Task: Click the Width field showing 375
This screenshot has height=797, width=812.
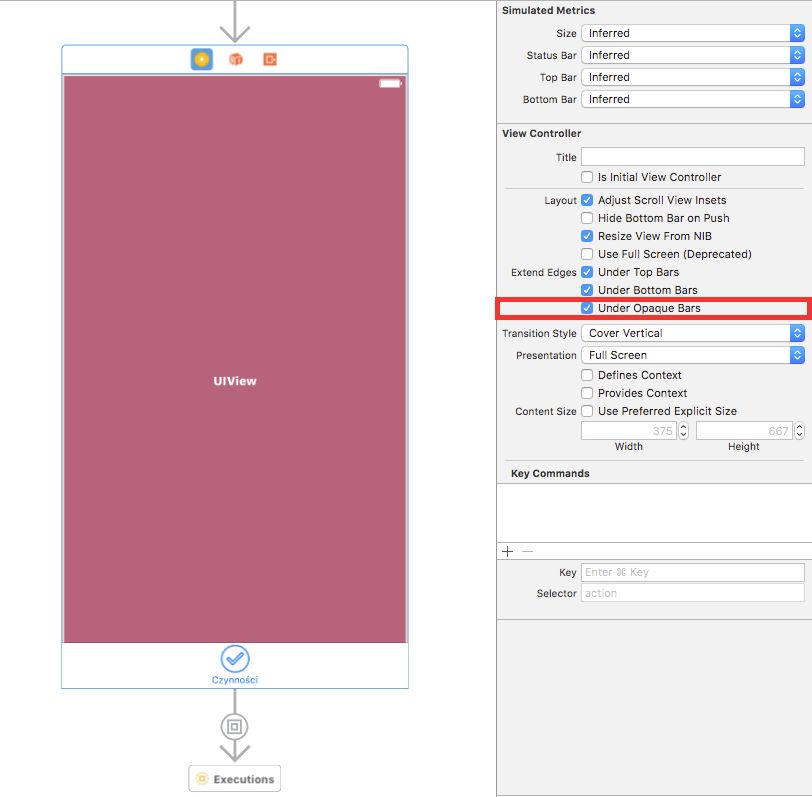Action: coord(629,430)
